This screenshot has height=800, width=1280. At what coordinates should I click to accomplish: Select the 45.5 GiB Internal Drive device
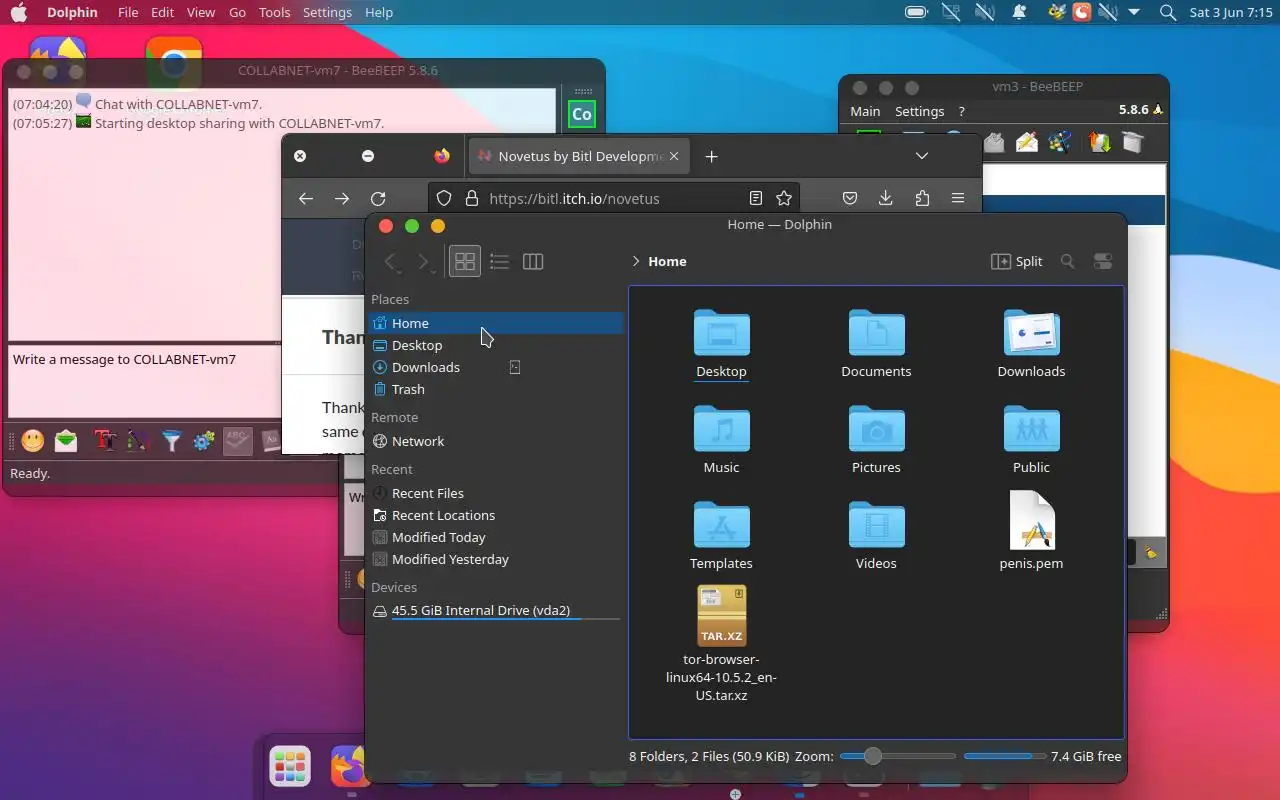(496, 611)
